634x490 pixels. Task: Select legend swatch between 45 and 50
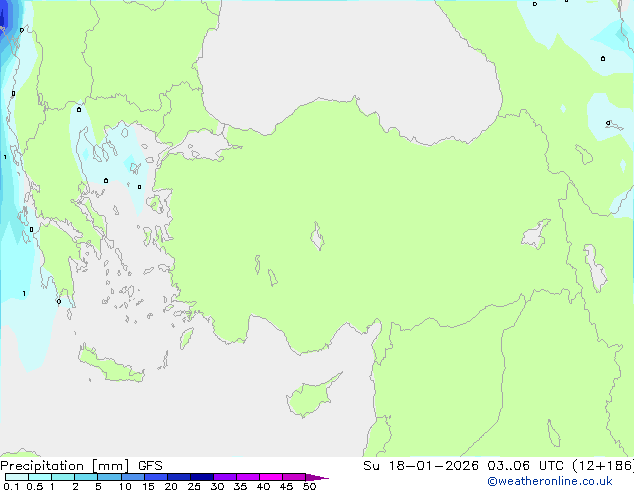294,477
